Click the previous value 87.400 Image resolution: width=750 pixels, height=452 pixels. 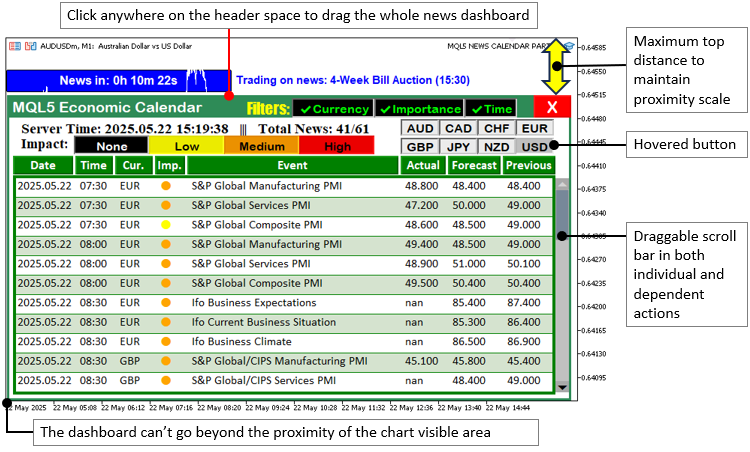click(x=524, y=303)
